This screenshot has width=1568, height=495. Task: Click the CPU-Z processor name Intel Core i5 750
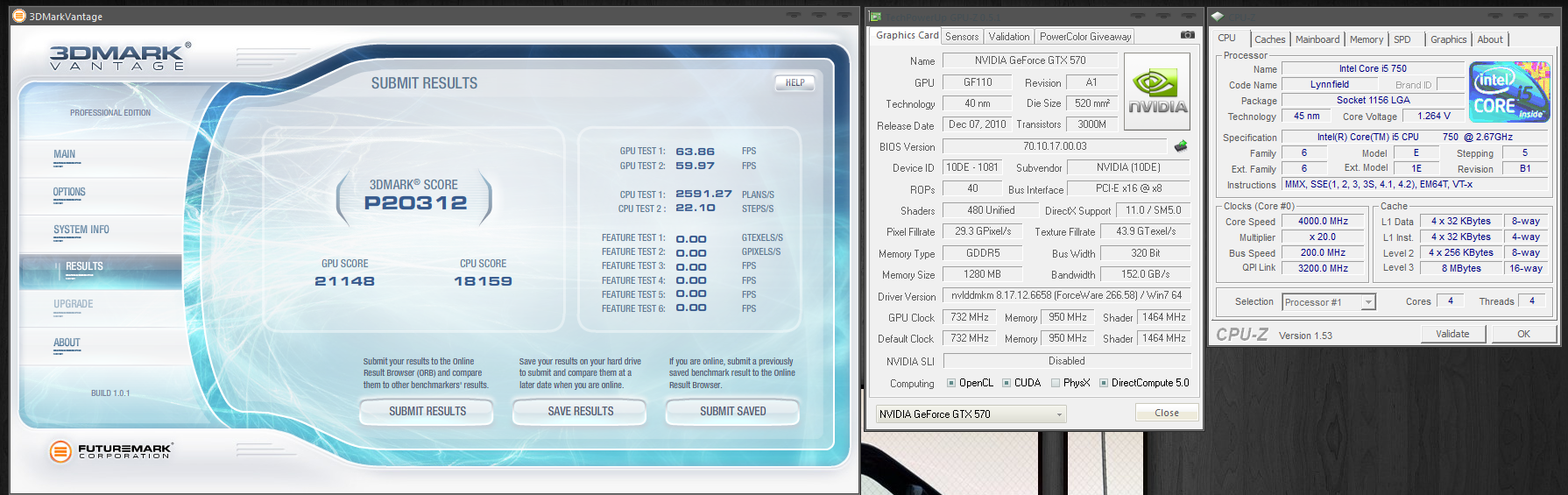click(x=1373, y=68)
